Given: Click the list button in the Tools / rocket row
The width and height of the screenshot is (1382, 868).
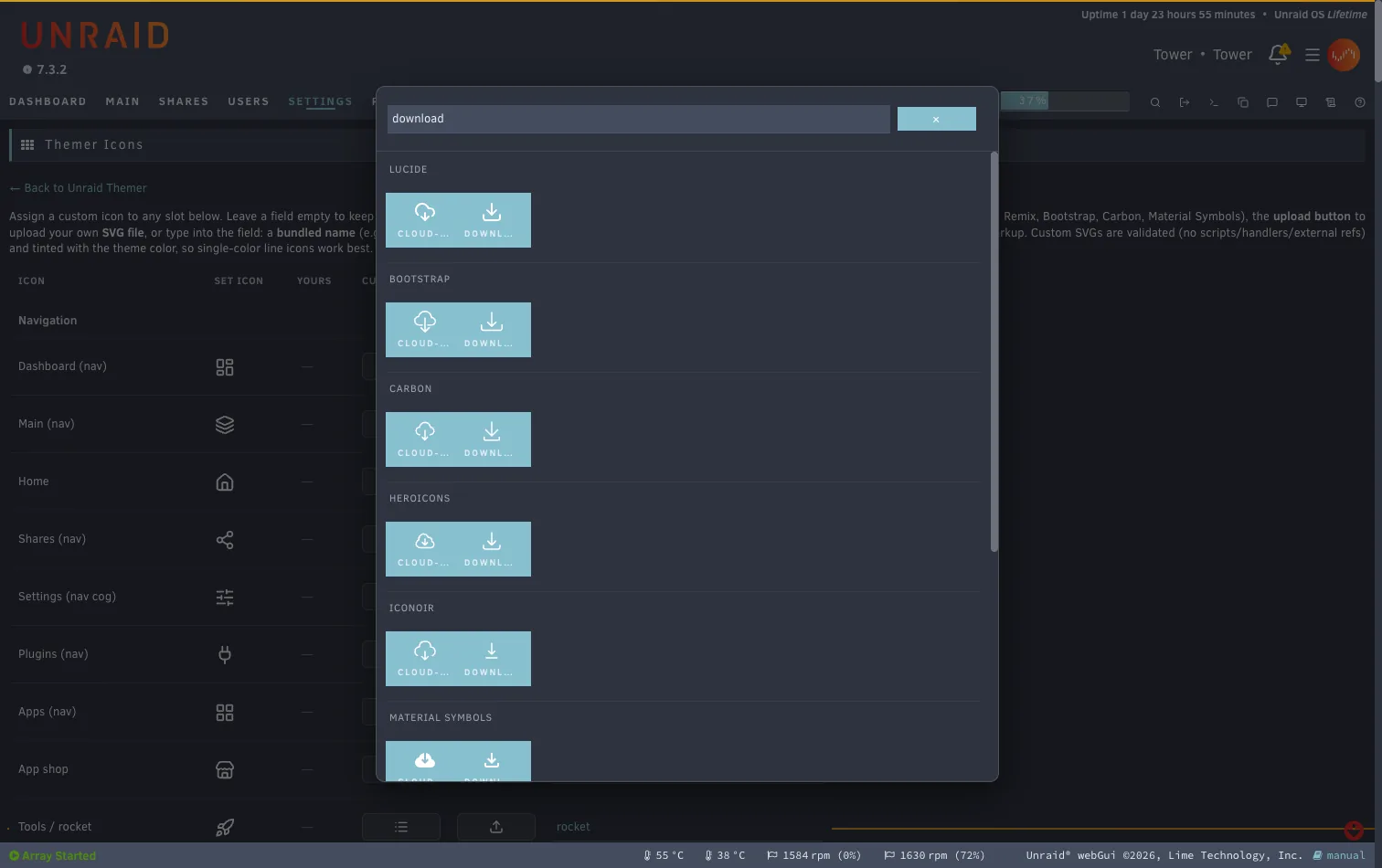Looking at the screenshot, I should (401, 827).
